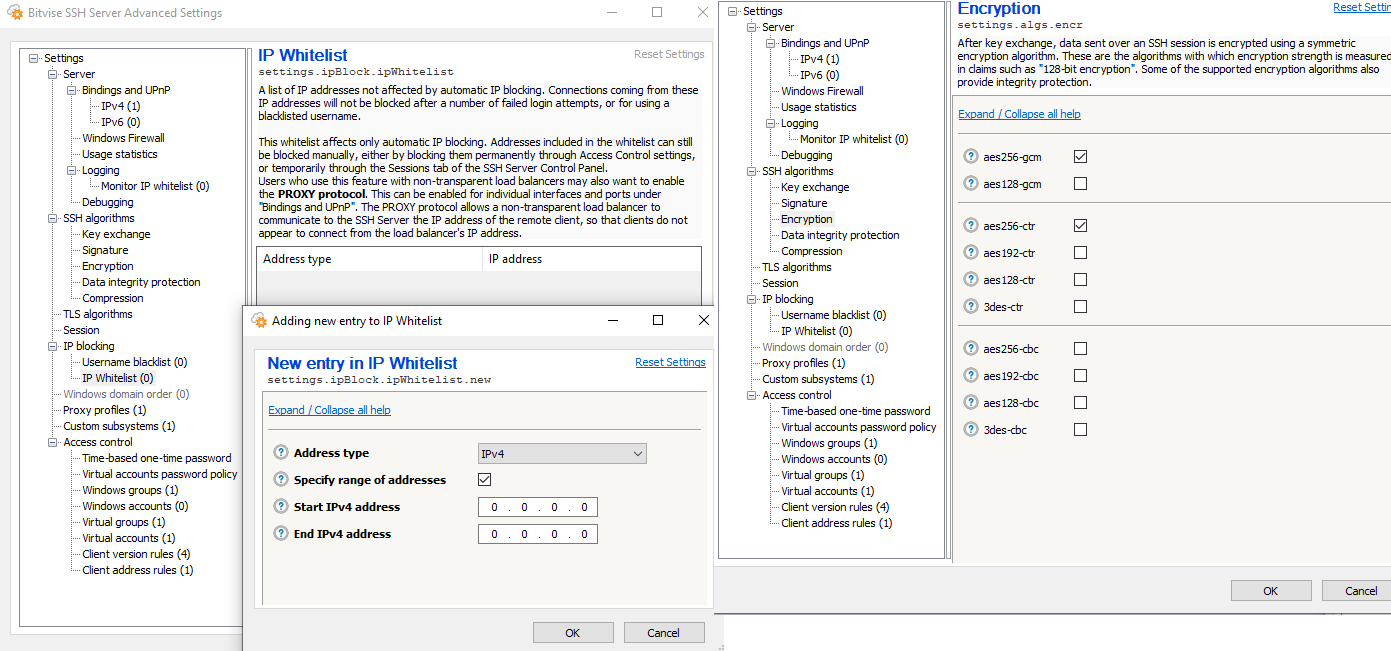
Task: Check the aes256-cbc checkbox
Action: click(x=1080, y=349)
